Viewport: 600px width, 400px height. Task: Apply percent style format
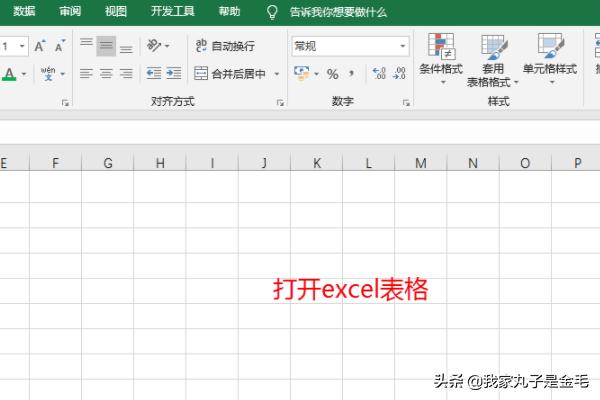(x=333, y=73)
